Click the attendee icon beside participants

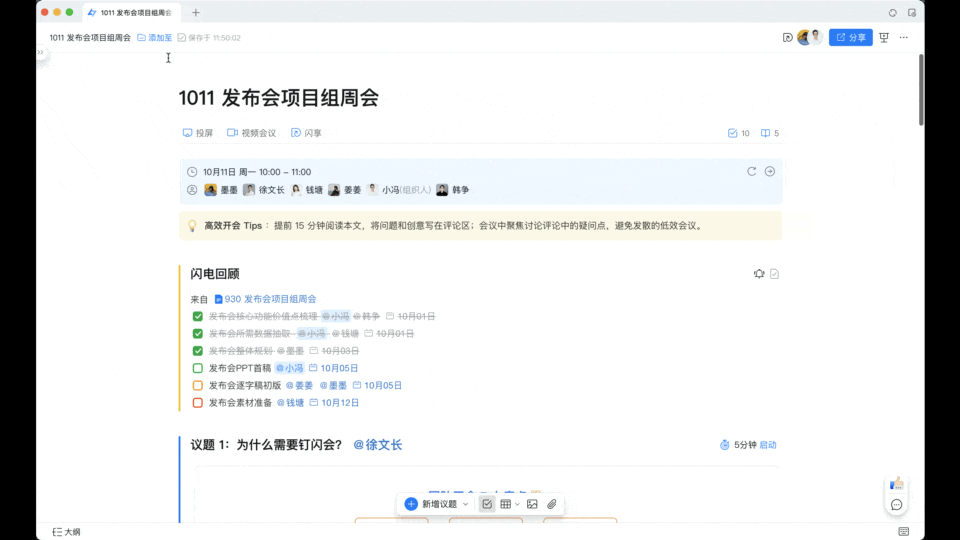[192, 190]
